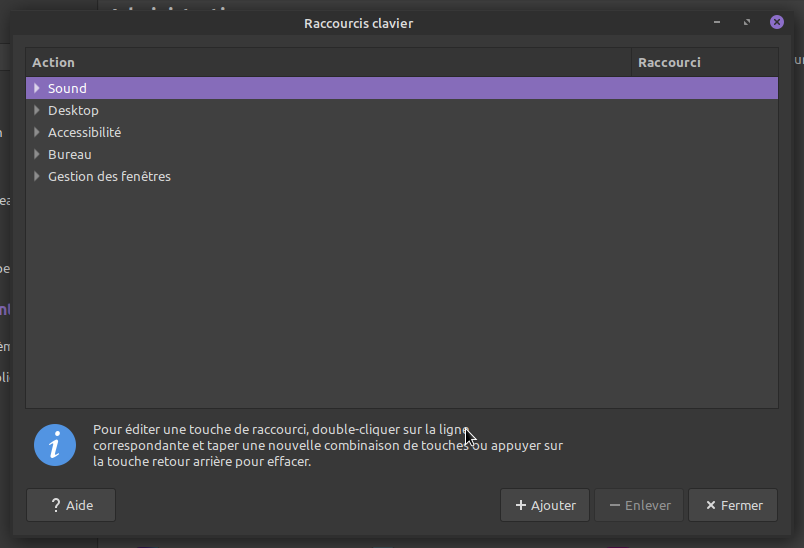
Task: Select the Gestion des fenêtres row label
Action: [x=109, y=176]
